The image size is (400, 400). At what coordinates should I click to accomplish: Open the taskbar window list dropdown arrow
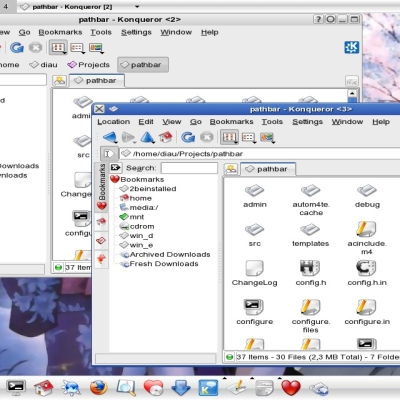tap(137, 6)
